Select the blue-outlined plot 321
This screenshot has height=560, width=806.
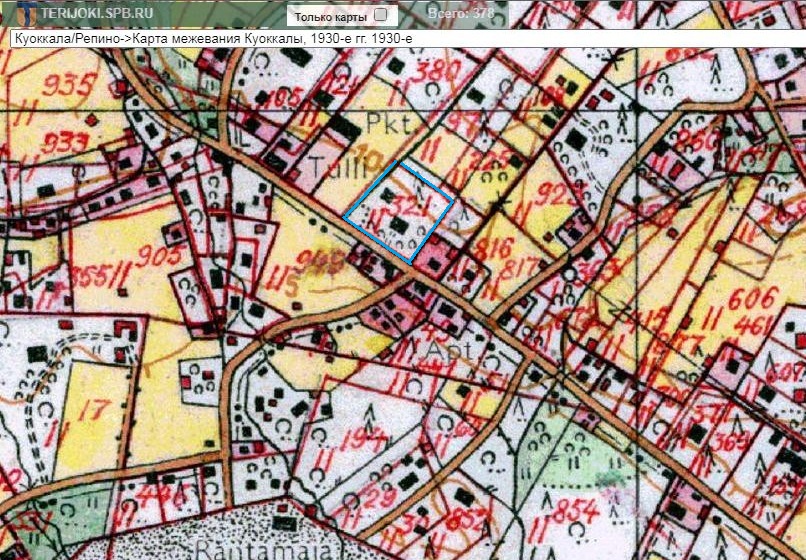click(x=399, y=211)
